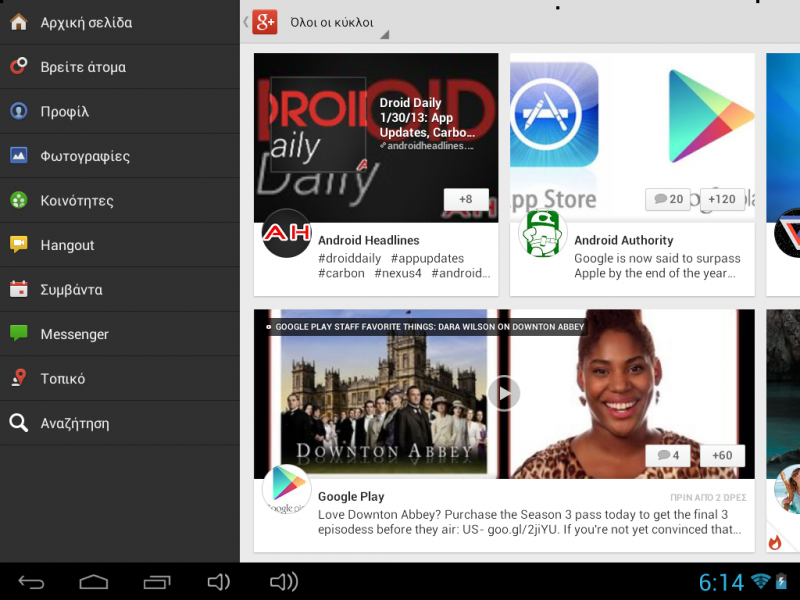The width and height of the screenshot is (800, 600).
Task: Open Android Authority poster name
Action: pos(623,240)
